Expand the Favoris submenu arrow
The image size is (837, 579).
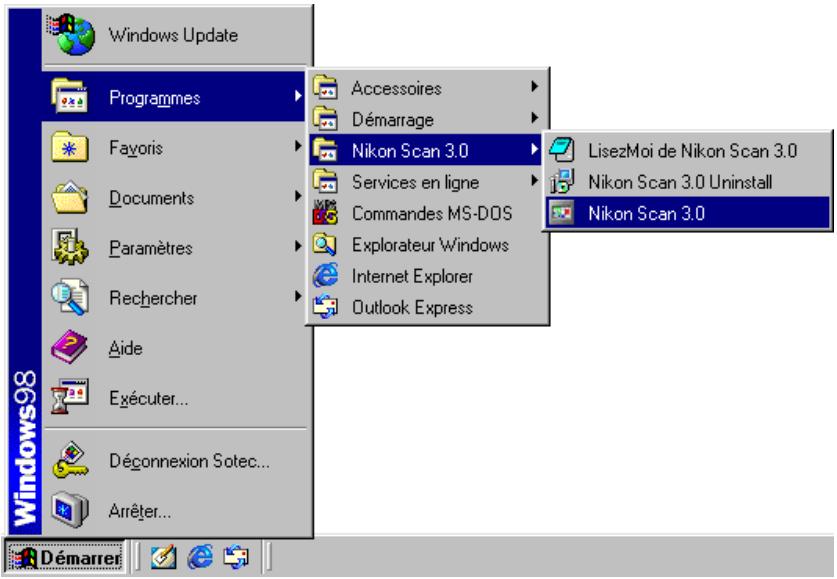click(298, 146)
